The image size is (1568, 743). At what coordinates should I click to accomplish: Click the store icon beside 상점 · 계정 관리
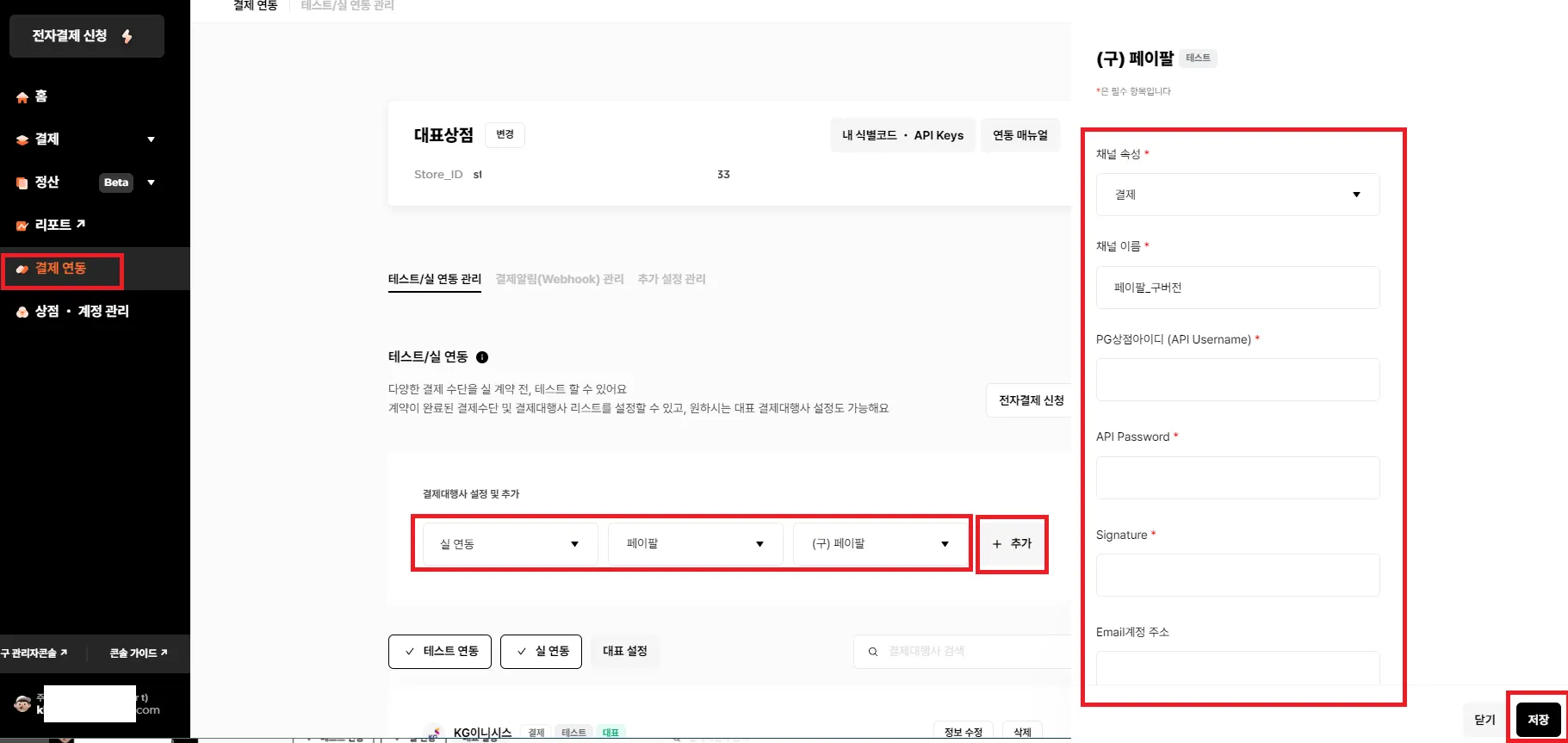click(x=22, y=312)
